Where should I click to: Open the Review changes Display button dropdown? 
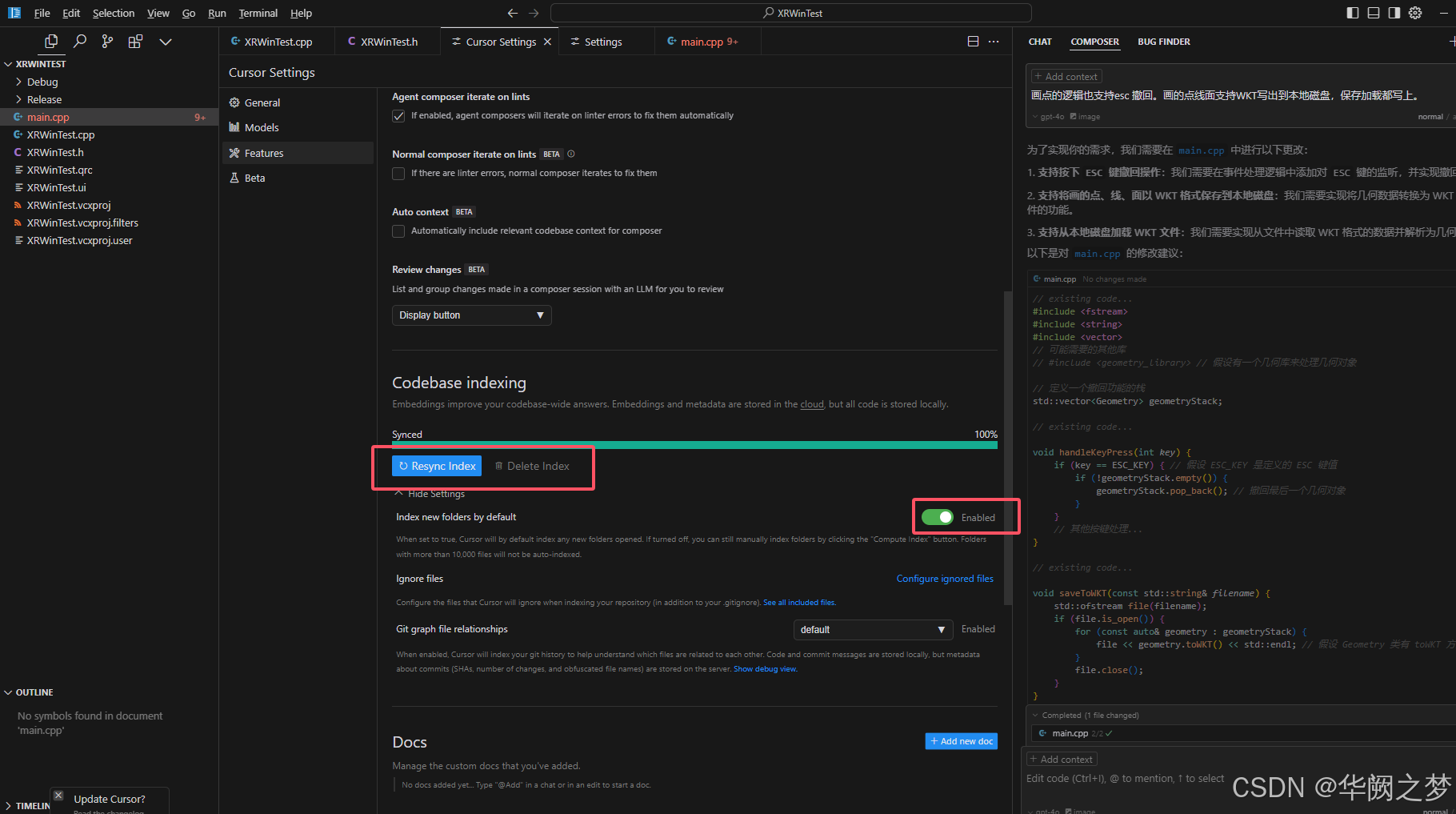coord(471,315)
